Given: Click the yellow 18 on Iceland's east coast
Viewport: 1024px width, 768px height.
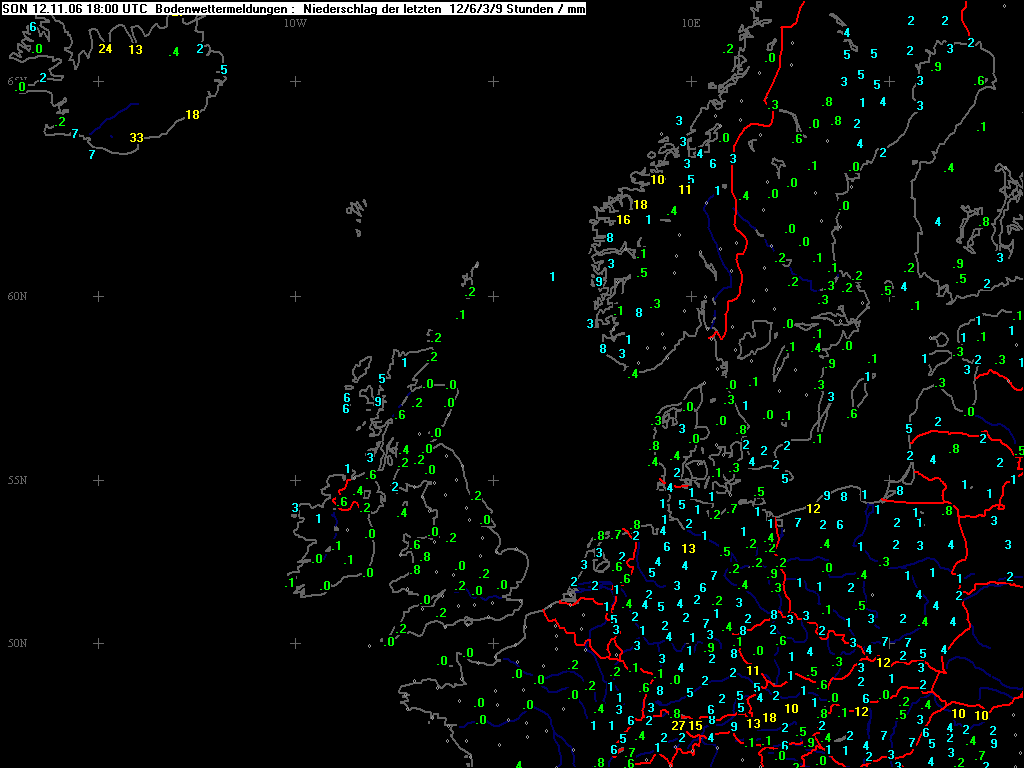Looking at the screenshot, I should [x=193, y=115].
